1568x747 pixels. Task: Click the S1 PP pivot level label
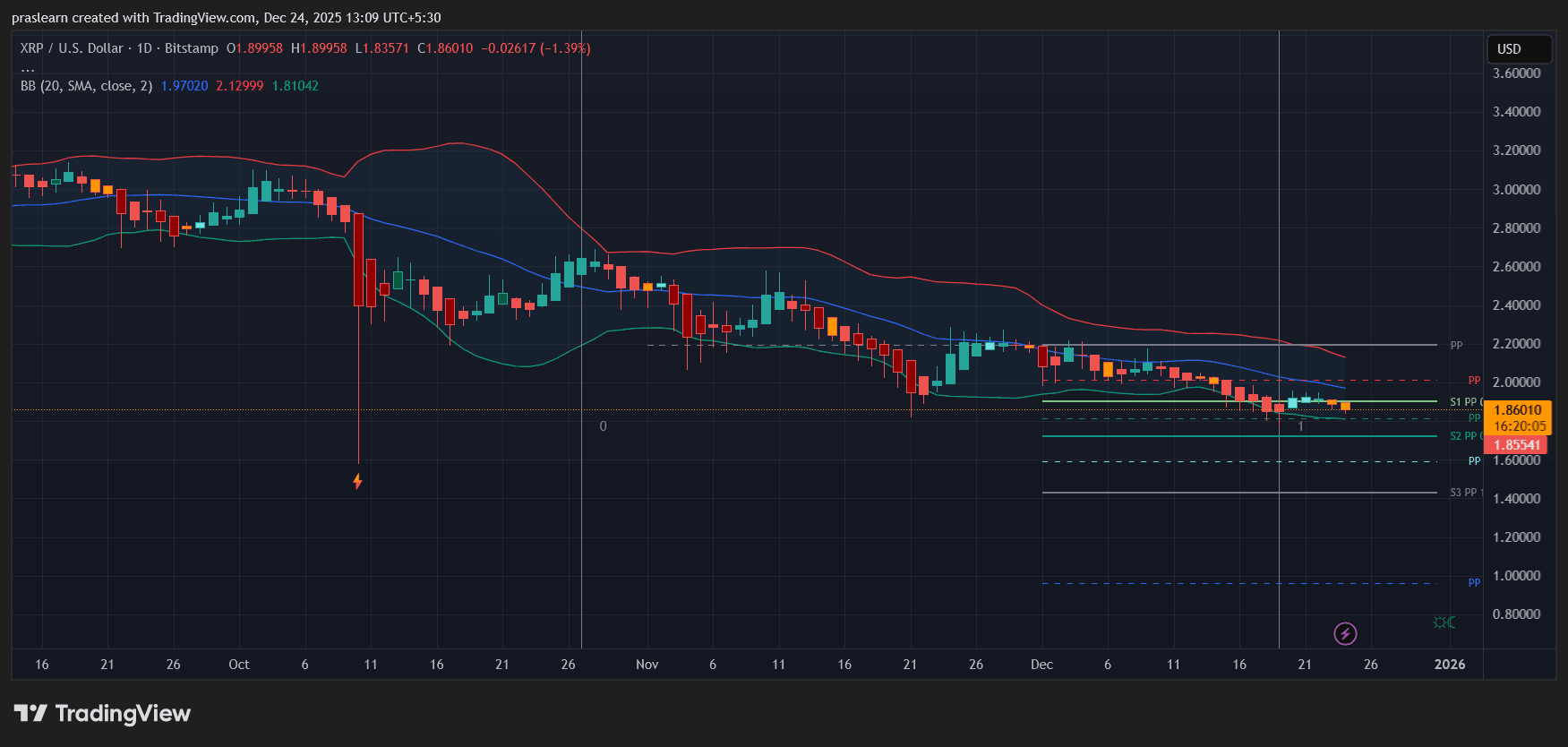1464,402
